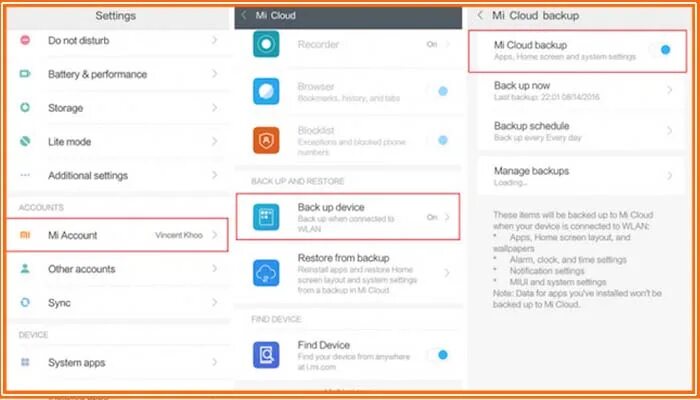Click the Browser app icon
The image size is (700, 400).
[x=266, y=91]
